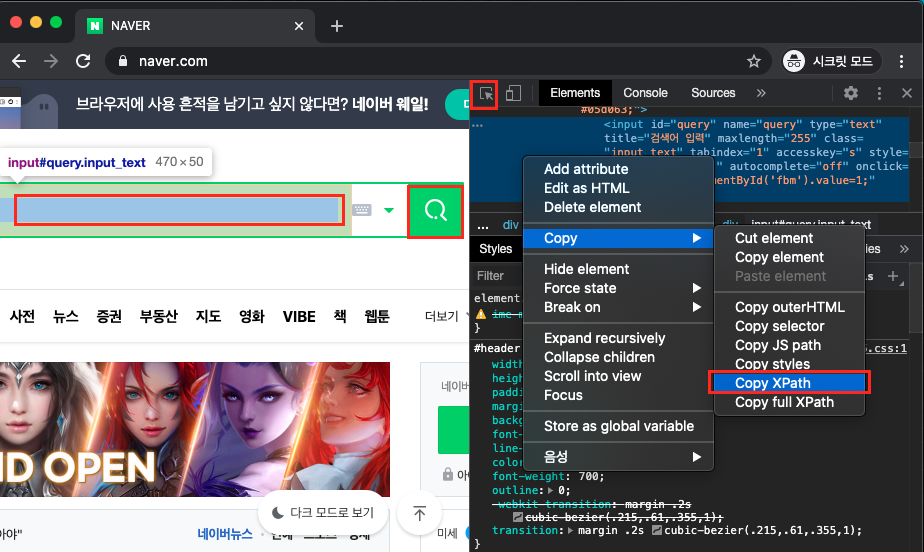Select Cut element
This screenshot has height=552, width=924.
point(789,238)
